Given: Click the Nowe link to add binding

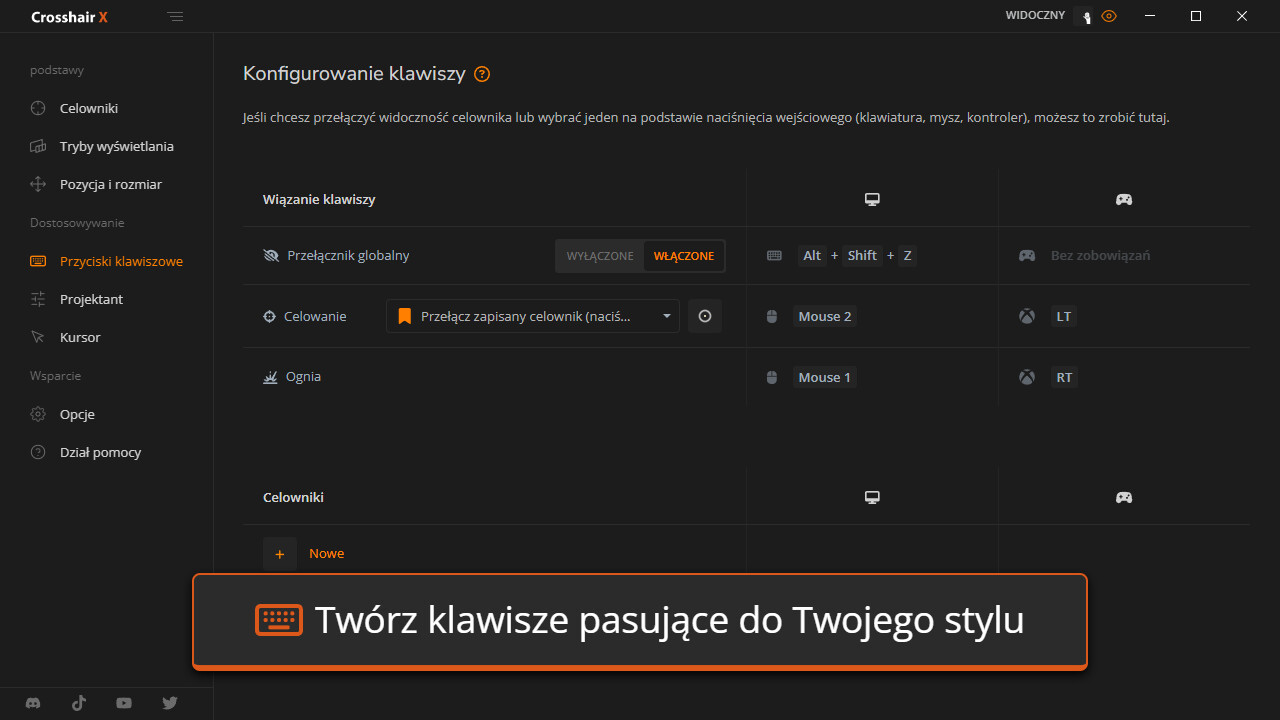Looking at the screenshot, I should 326,554.
